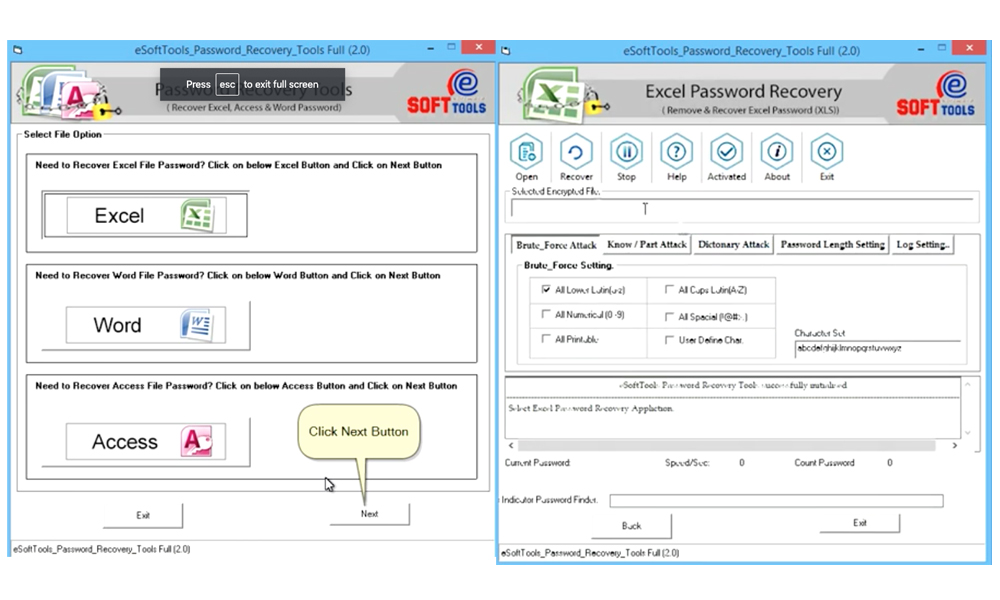The width and height of the screenshot is (1000, 600).
Task: Click the Stop toolbar icon
Action: [626, 157]
